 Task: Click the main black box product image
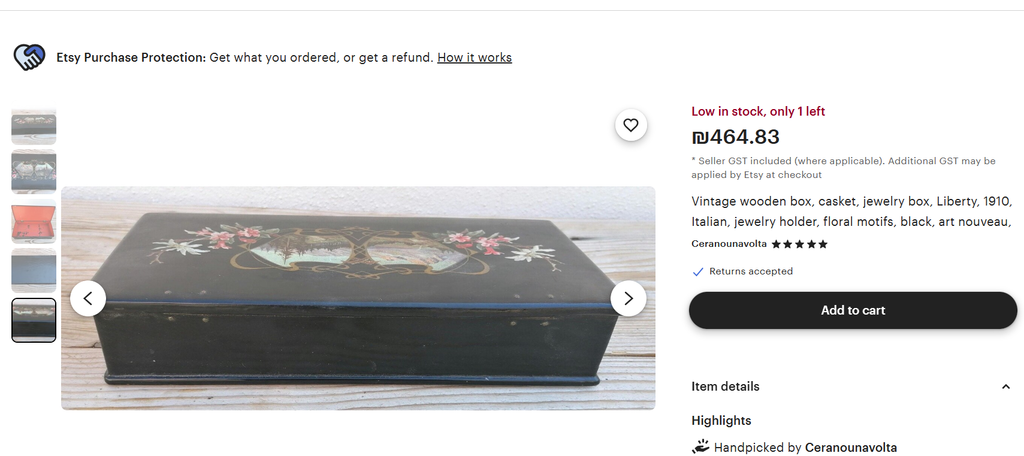[x=358, y=299]
